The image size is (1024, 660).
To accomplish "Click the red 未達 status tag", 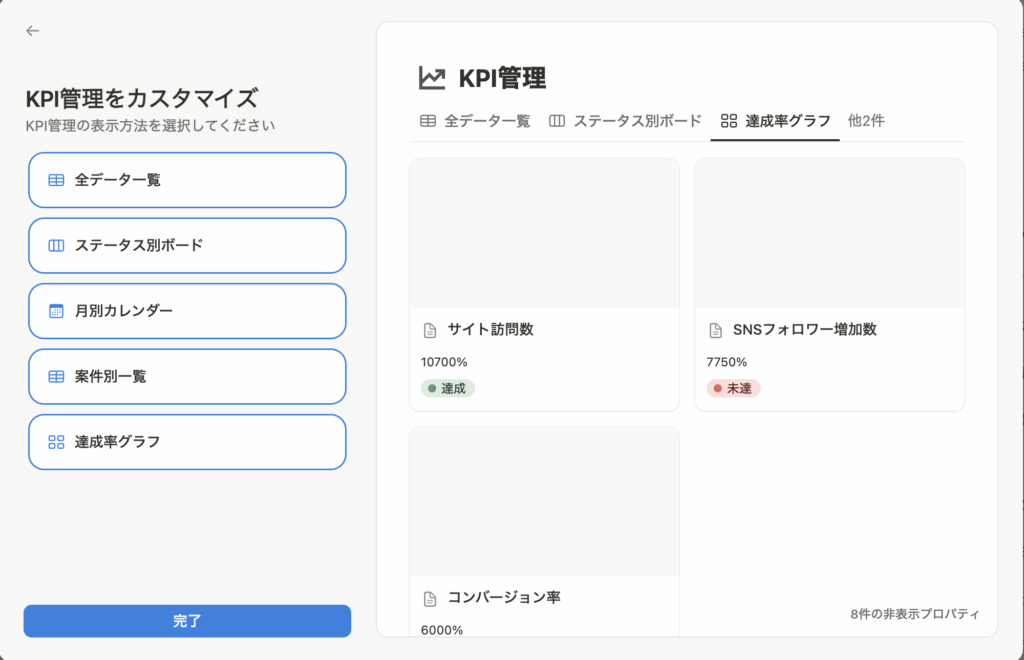I will tap(733, 388).
